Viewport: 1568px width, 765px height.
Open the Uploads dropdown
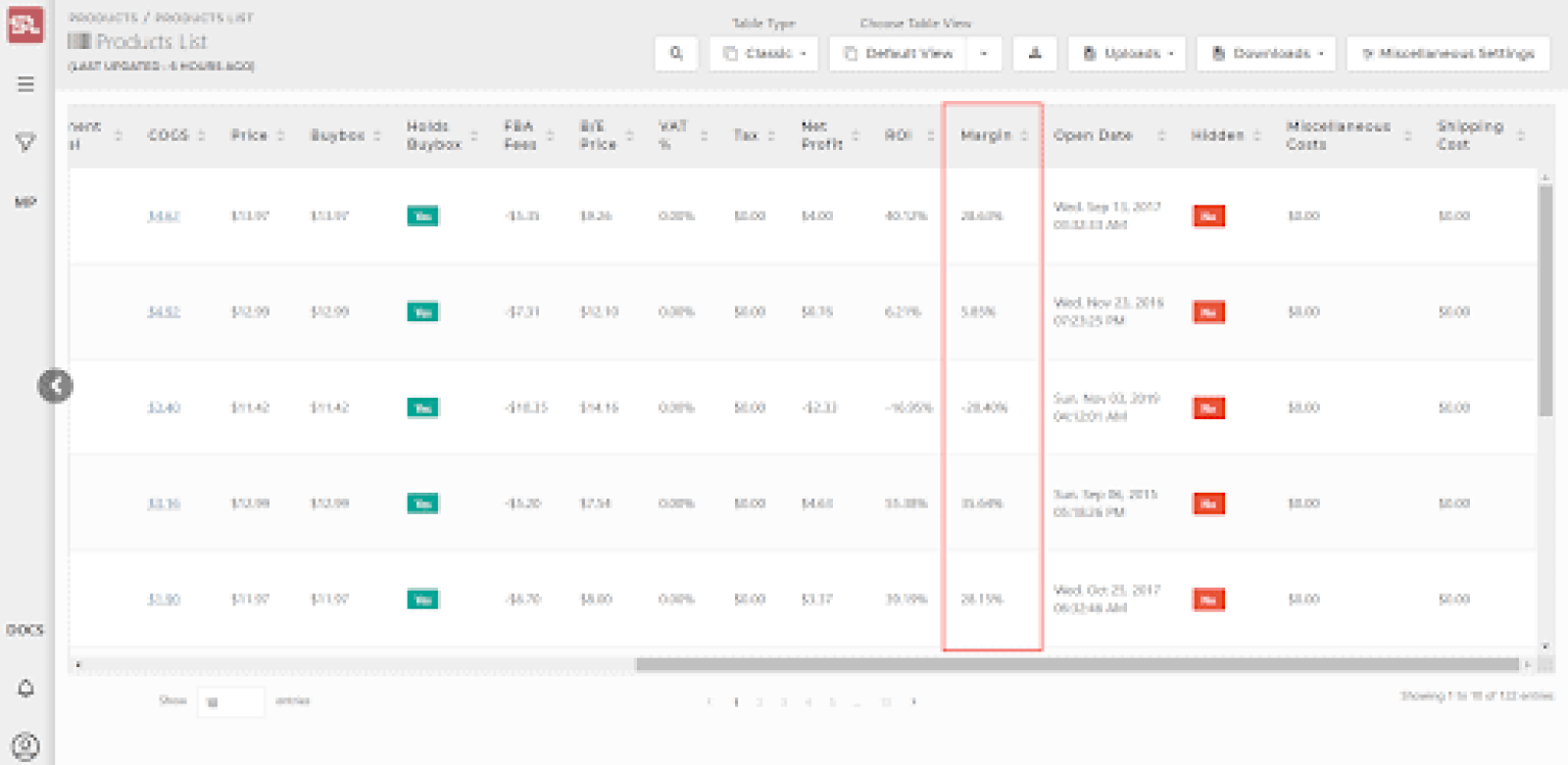coord(1127,53)
